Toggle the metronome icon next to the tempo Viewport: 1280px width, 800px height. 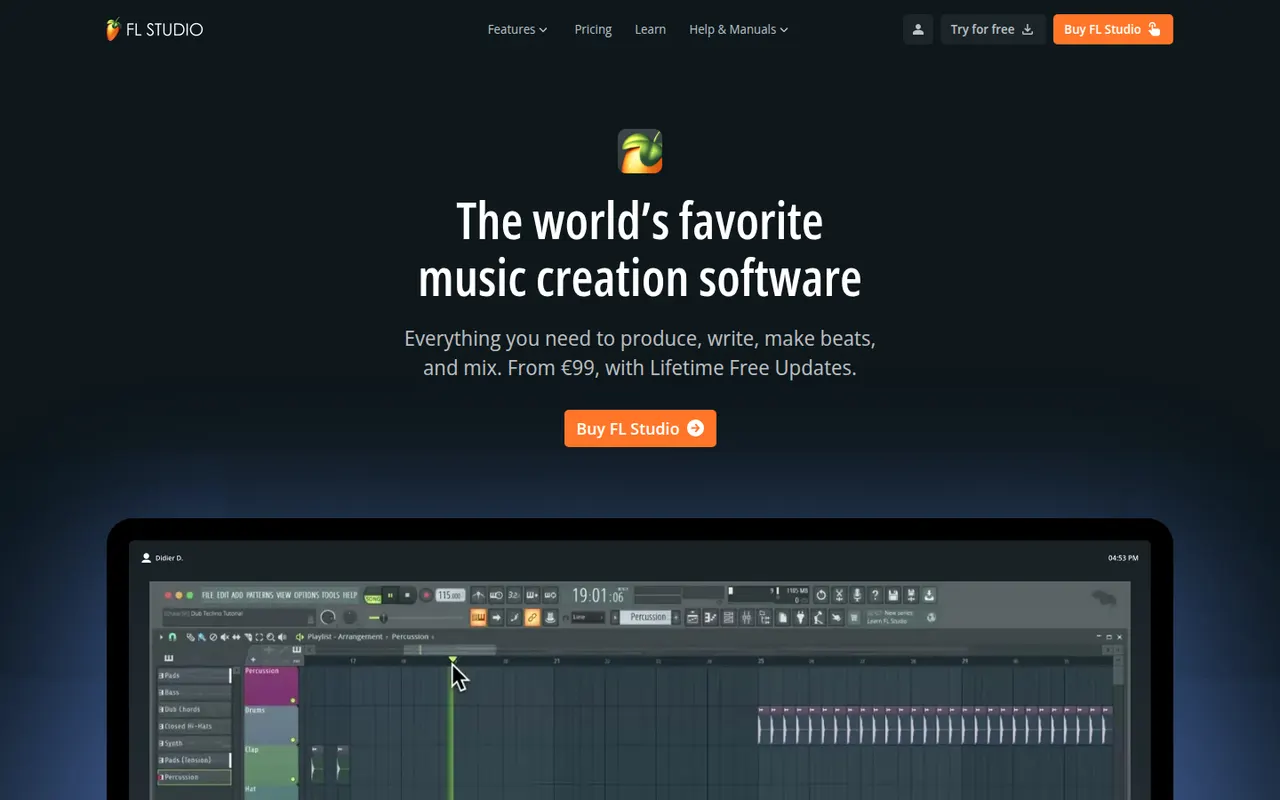coord(479,595)
